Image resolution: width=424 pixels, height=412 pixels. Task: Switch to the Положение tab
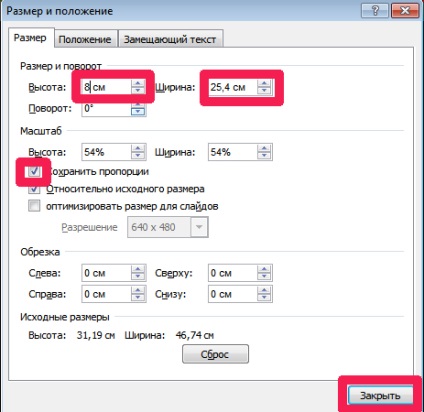click(x=85, y=39)
